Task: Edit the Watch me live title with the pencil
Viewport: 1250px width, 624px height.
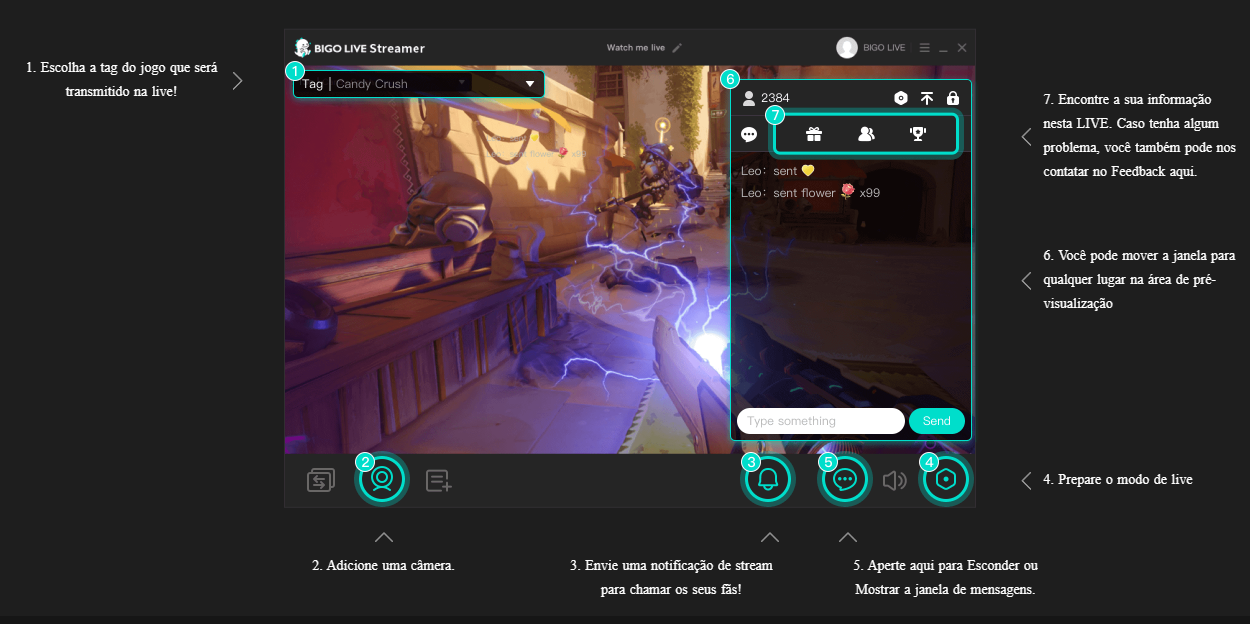Action: point(676,47)
